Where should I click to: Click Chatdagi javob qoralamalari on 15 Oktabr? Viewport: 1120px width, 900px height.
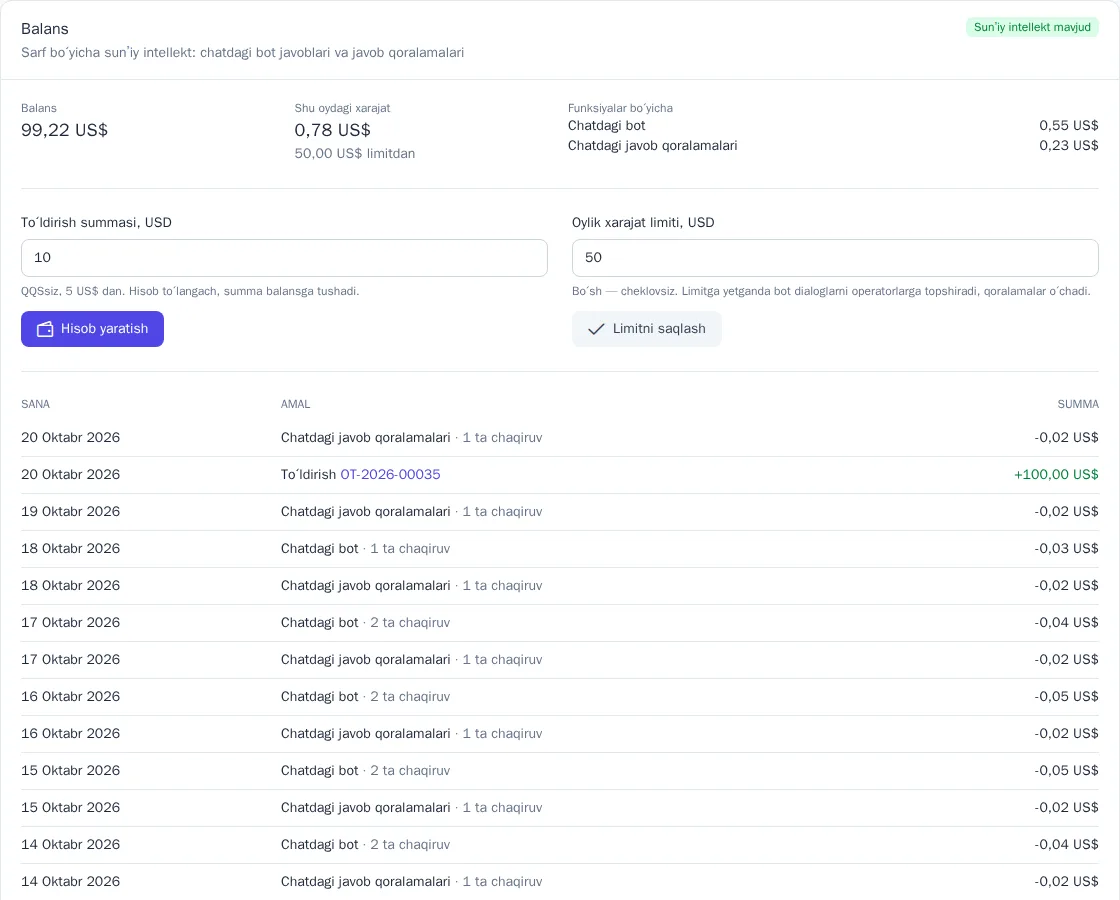[x=411, y=808]
